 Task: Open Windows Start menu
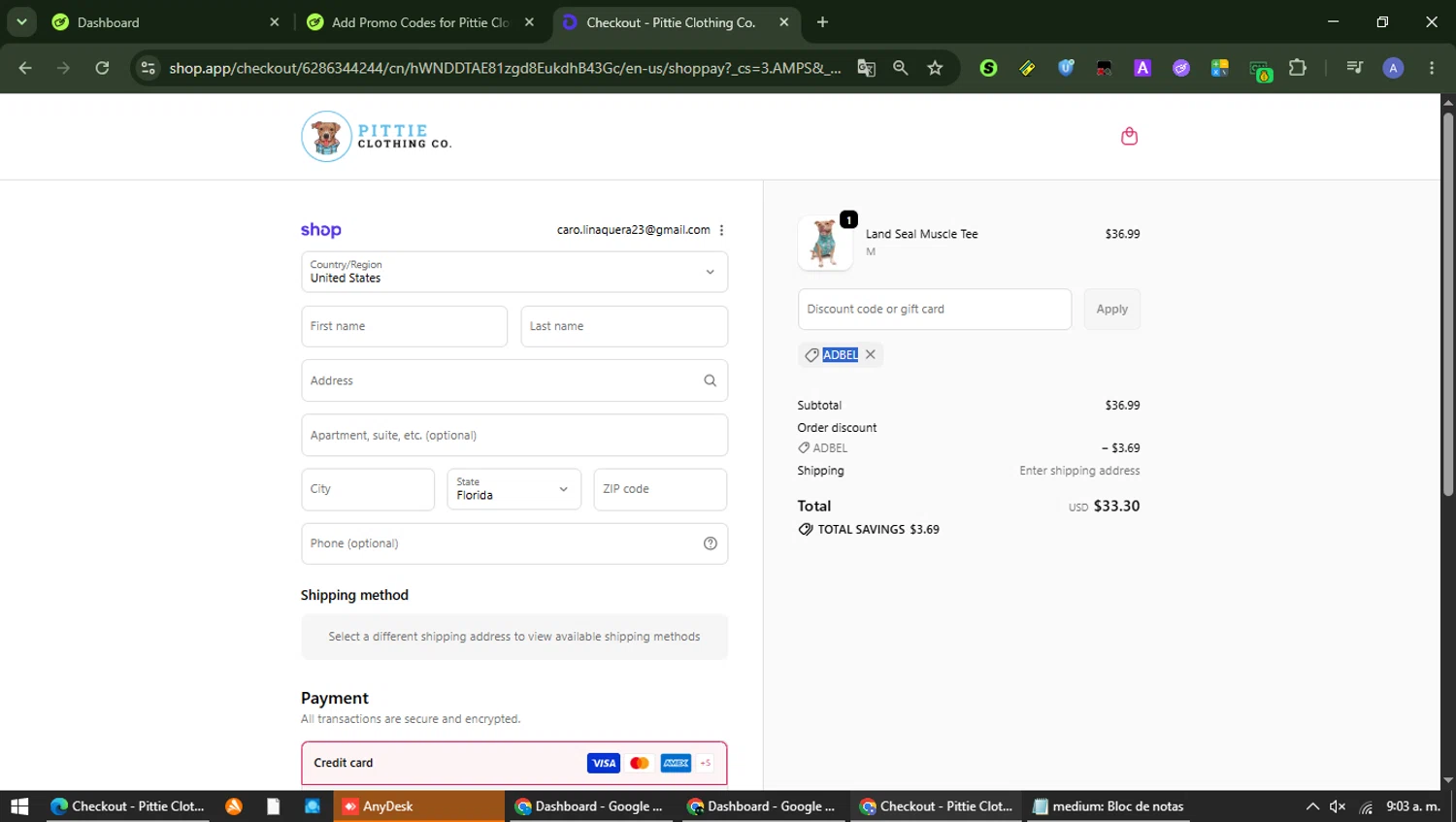[x=19, y=806]
